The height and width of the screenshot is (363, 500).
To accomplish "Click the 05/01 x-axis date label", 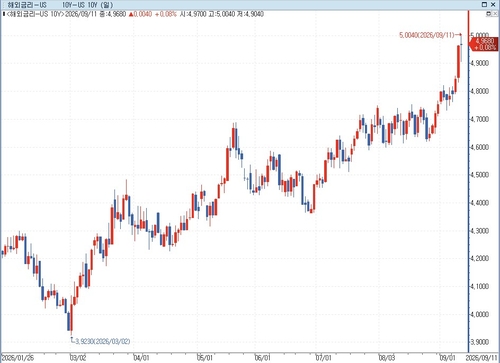I will point(205,358).
